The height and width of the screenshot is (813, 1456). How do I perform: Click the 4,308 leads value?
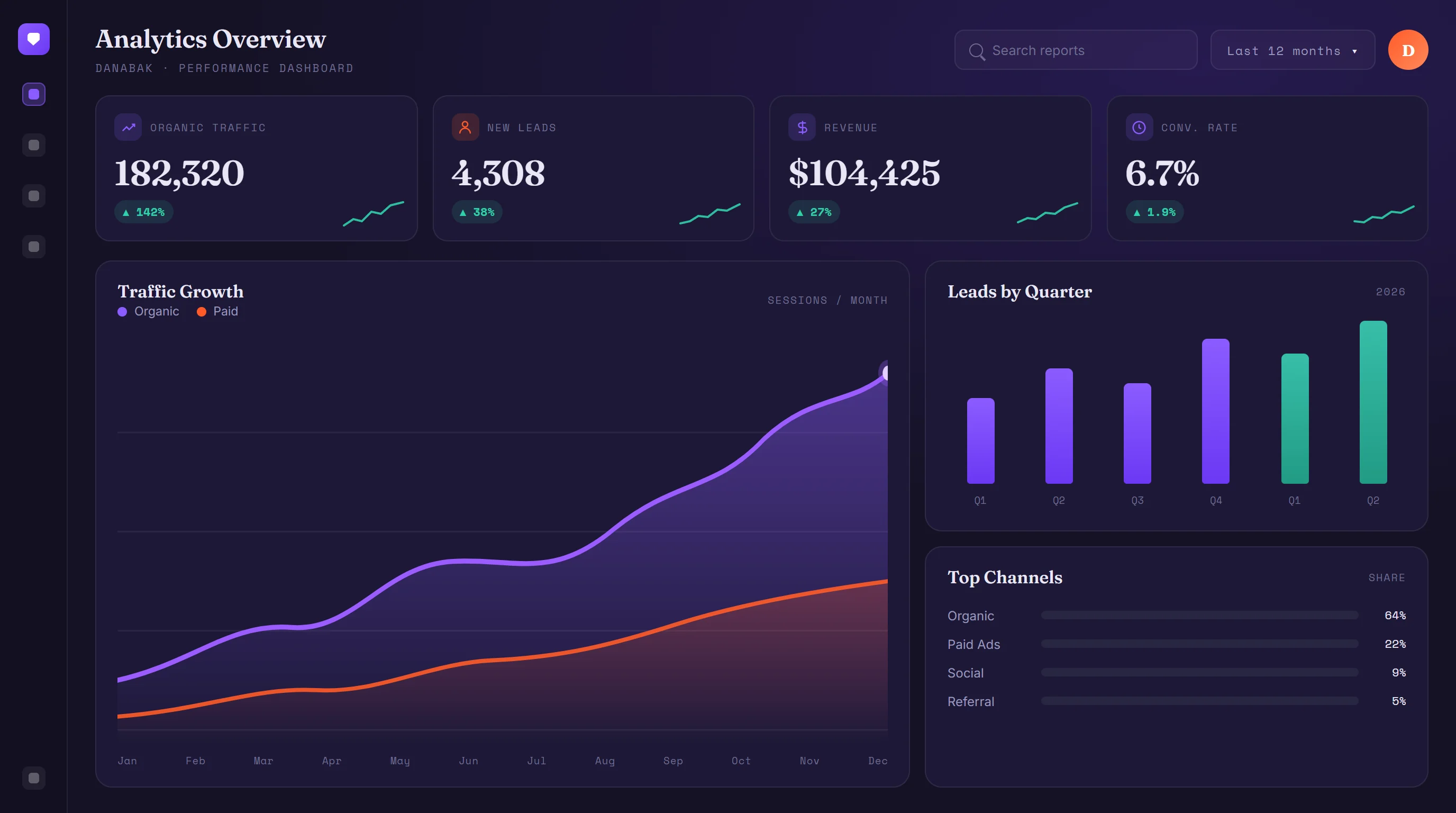click(498, 173)
